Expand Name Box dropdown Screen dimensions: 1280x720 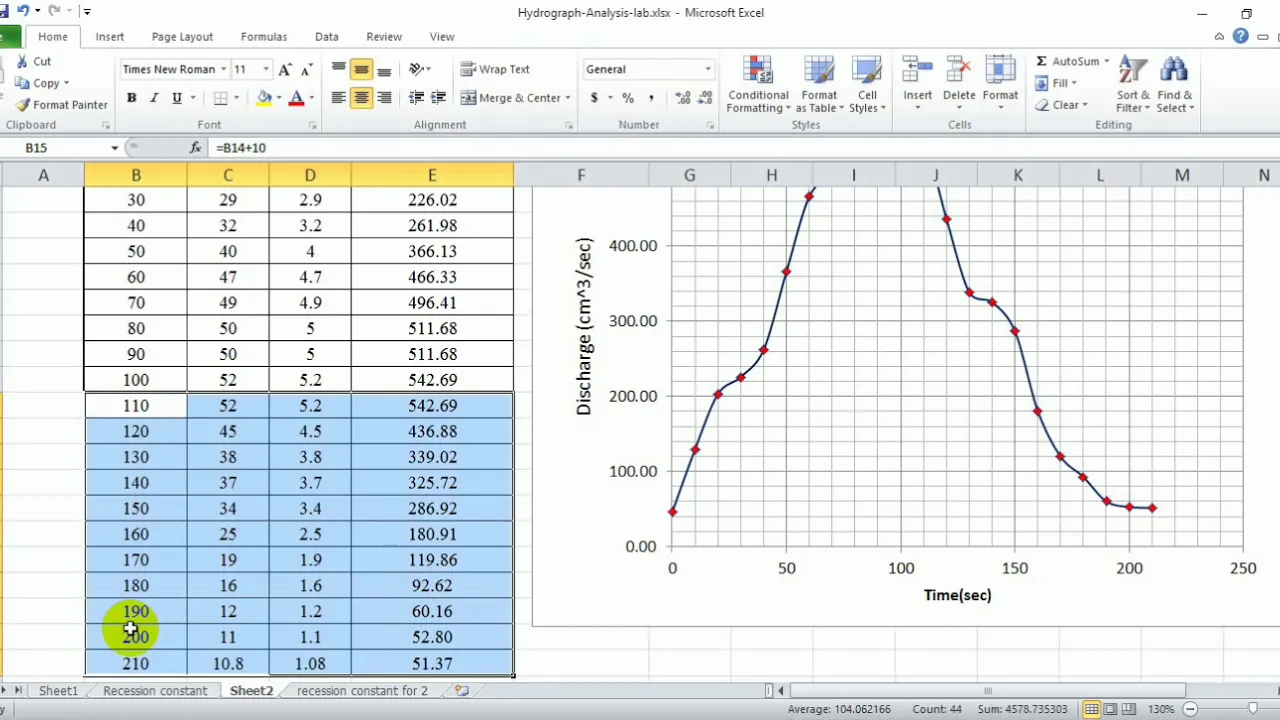pyautogui.click(x=114, y=147)
